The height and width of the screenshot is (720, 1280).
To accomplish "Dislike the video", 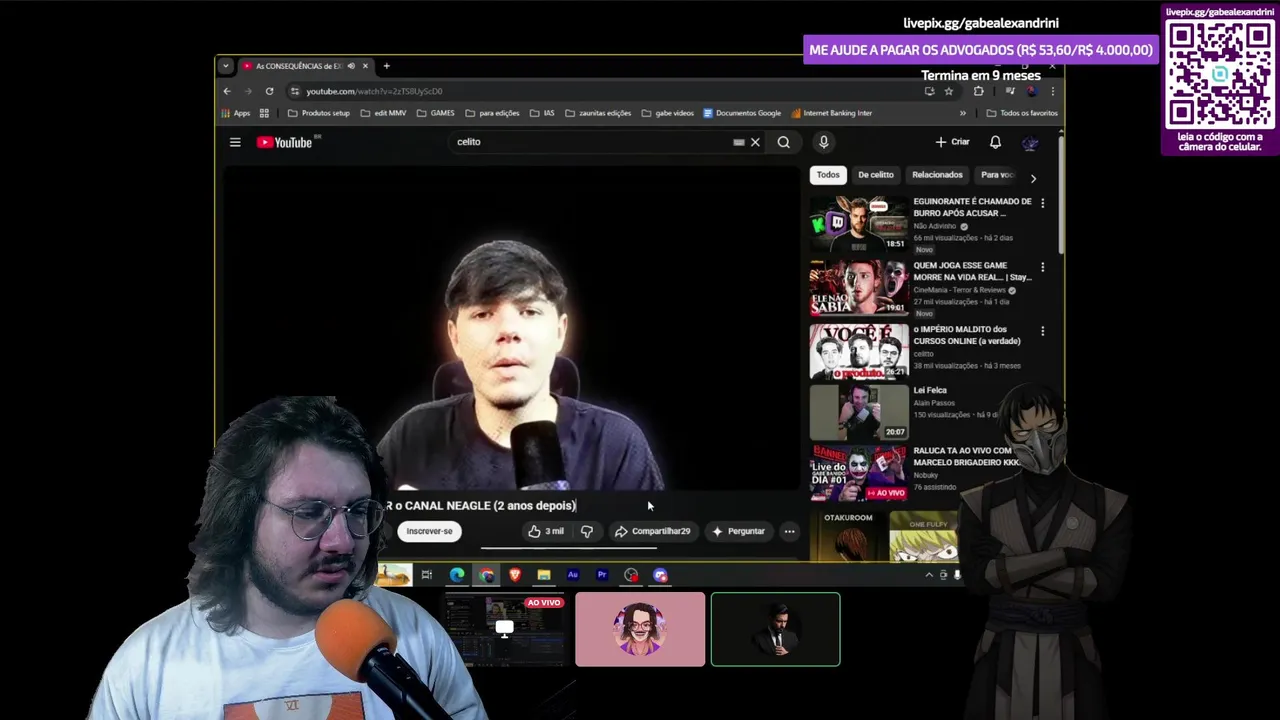I will [587, 531].
